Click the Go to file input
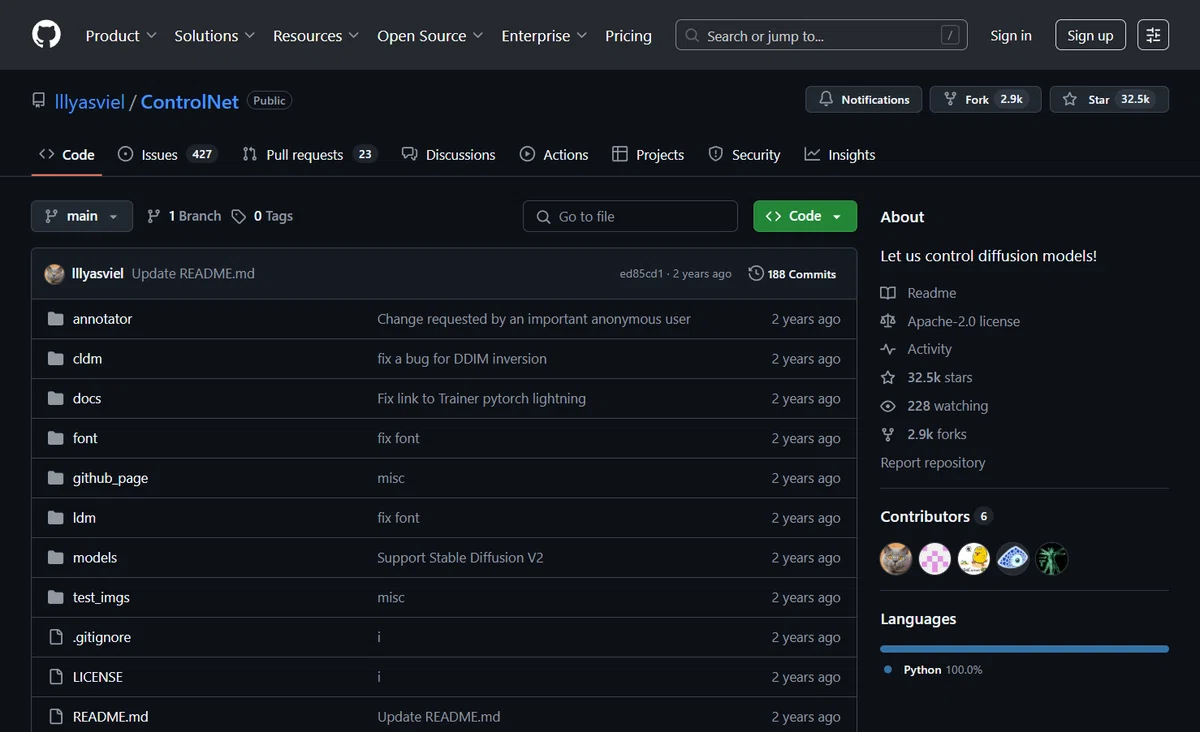 (x=630, y=216)
